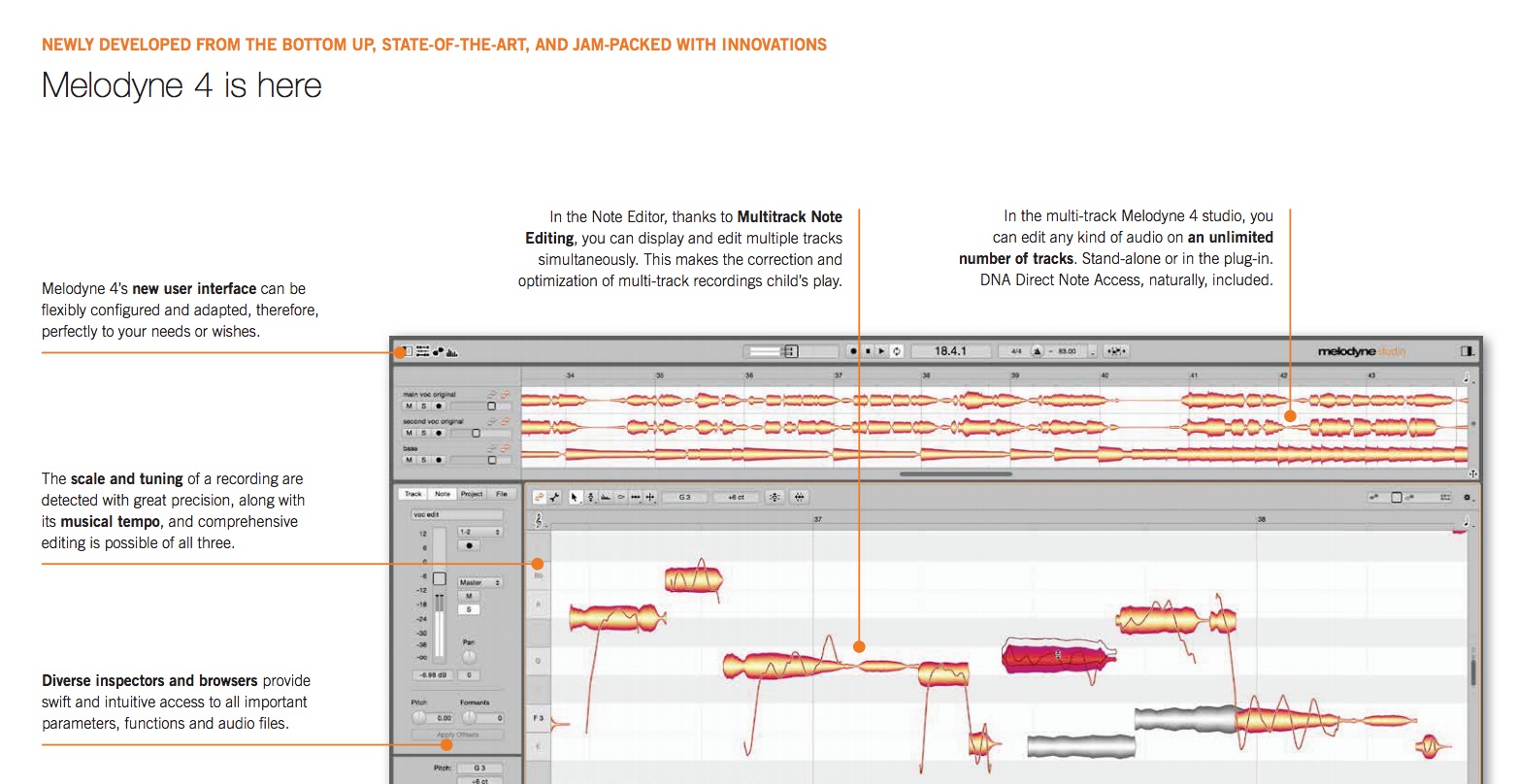Solo the main voc original track
Viewport: 1517px width, 784px height.
423,406
